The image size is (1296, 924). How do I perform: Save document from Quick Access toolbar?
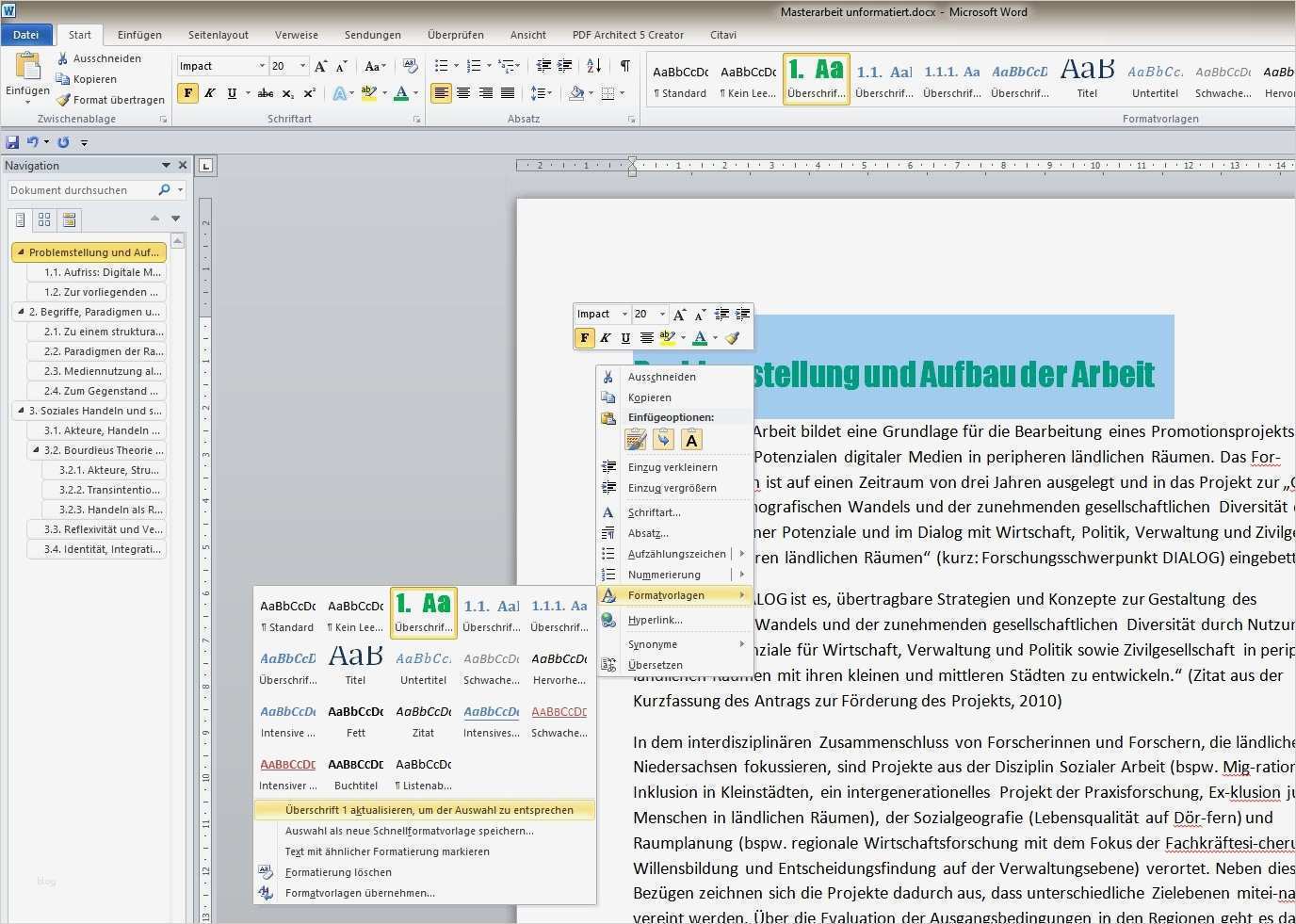click(x=11, y=141)
